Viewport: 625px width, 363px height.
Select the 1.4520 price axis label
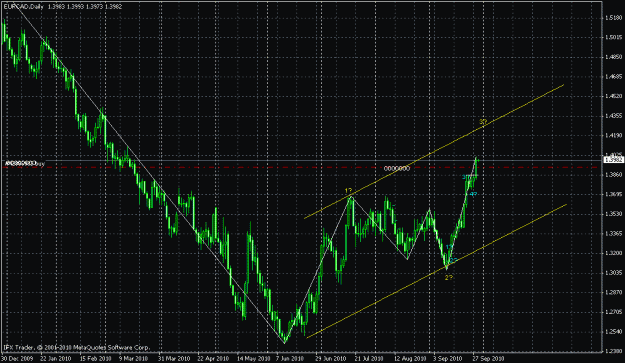pyautogui.click(x=613, y=96)
